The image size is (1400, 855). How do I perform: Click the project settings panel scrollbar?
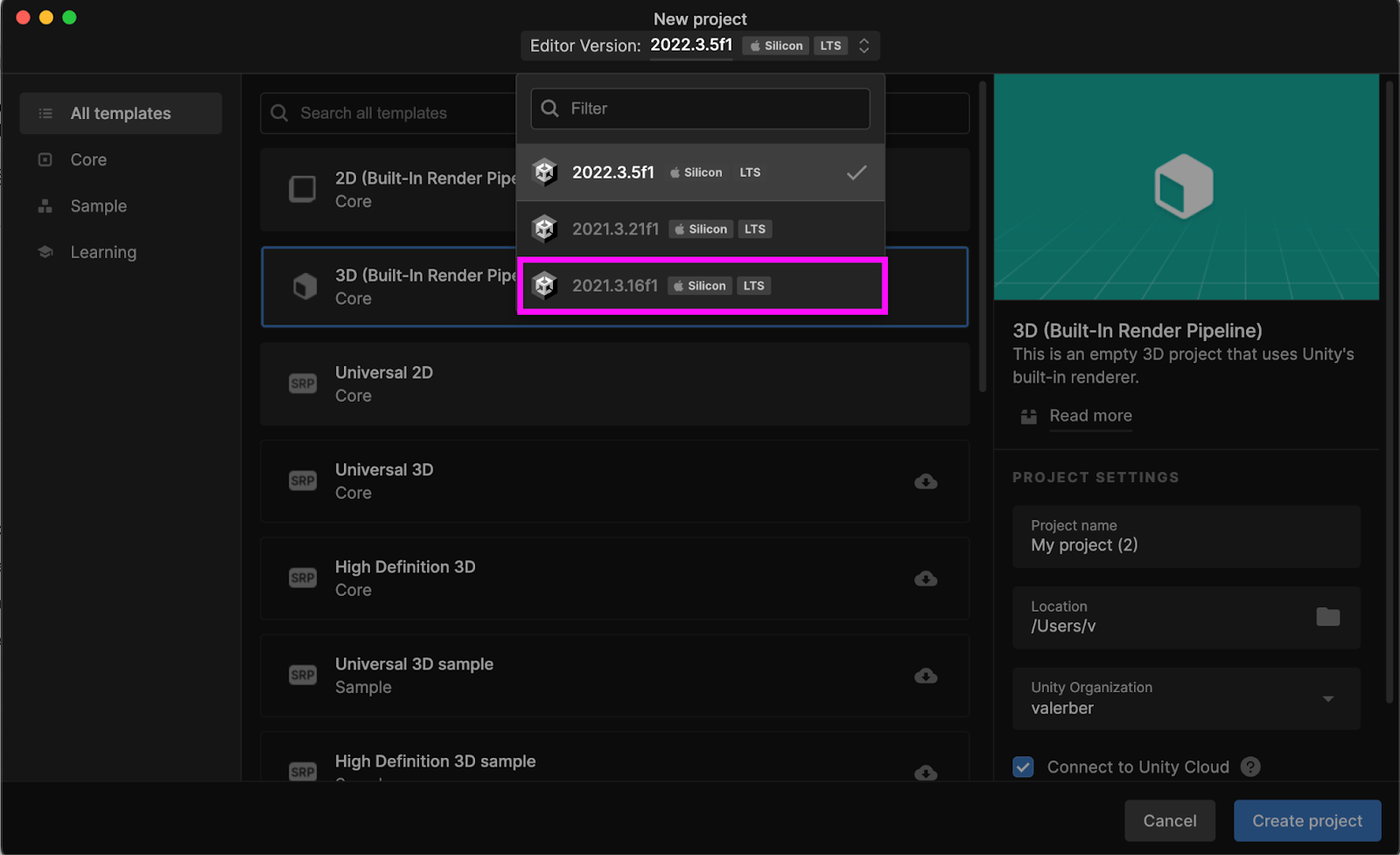[x=1389, y=392]
